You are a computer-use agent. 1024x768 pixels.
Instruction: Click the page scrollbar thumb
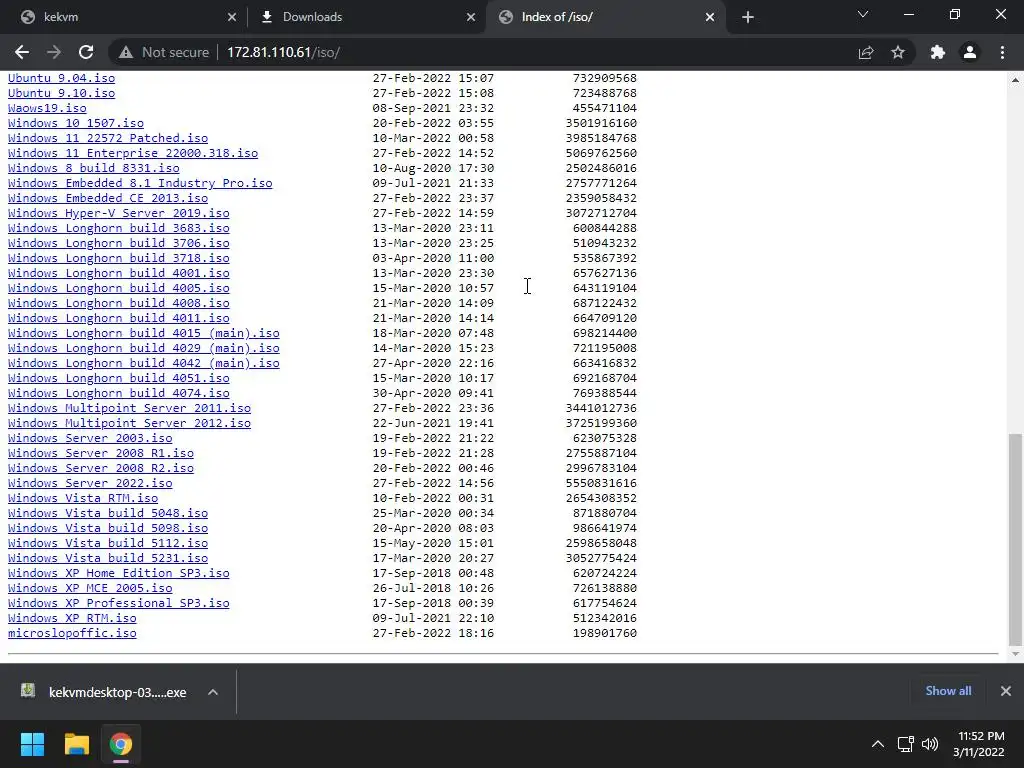(1015, 539)
